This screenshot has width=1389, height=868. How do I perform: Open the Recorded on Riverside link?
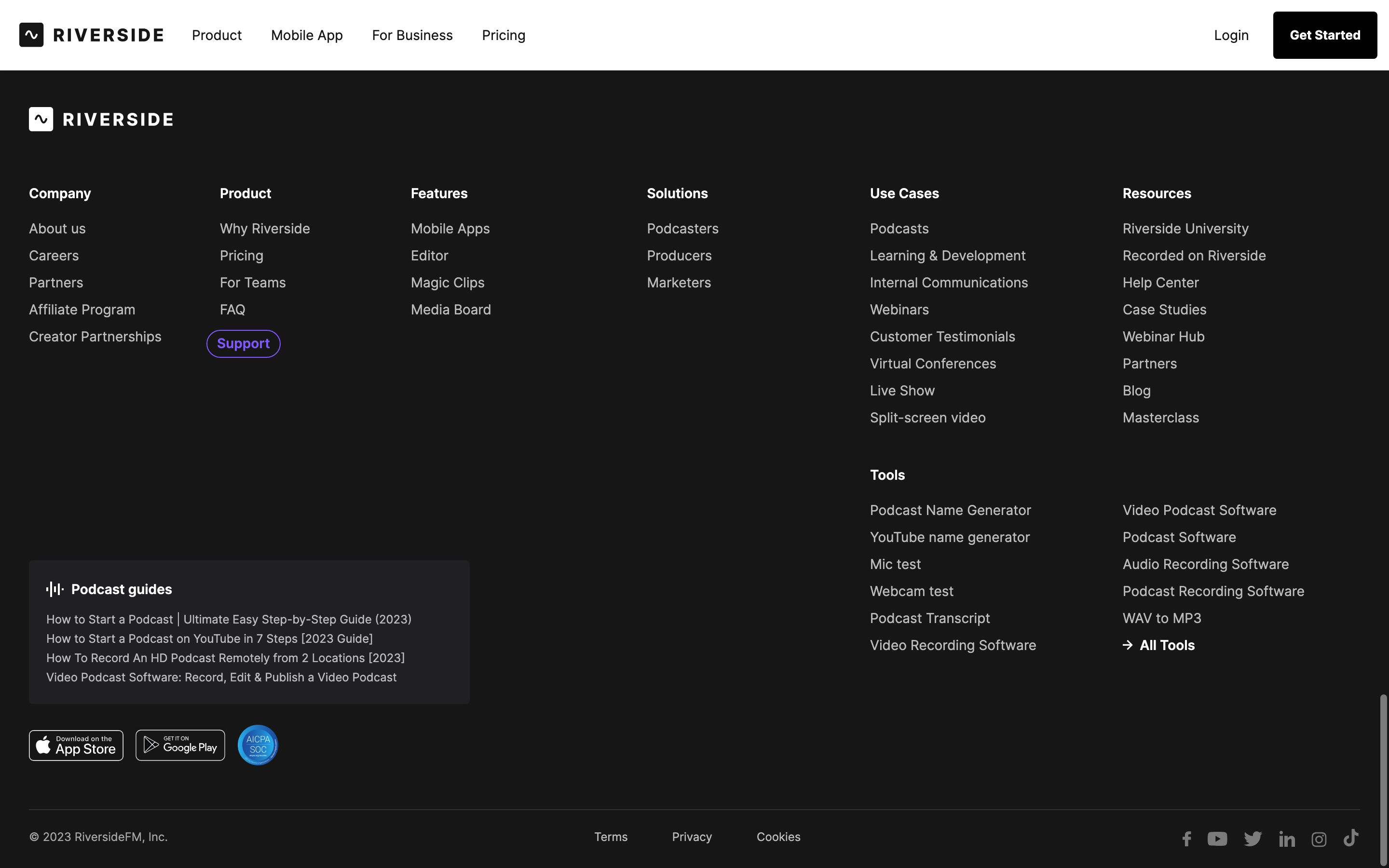[1194, 256]
